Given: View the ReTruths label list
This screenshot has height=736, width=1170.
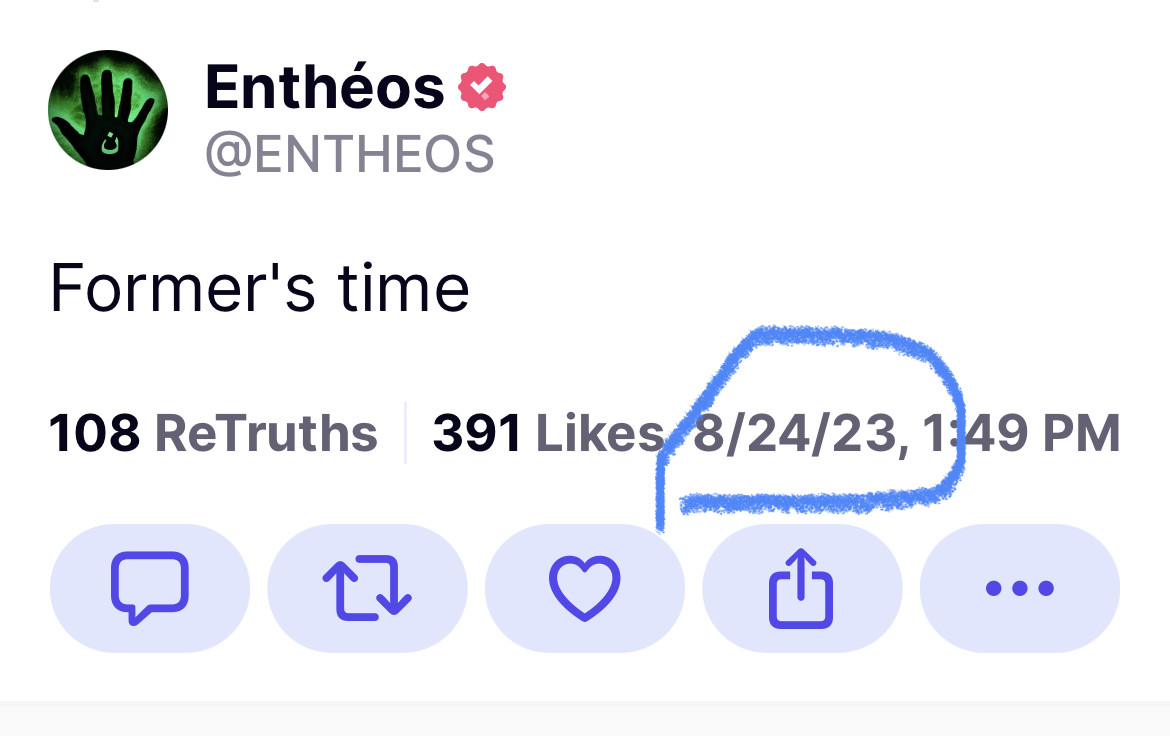Looking at the screenshot, I should [x=266, y=434].
